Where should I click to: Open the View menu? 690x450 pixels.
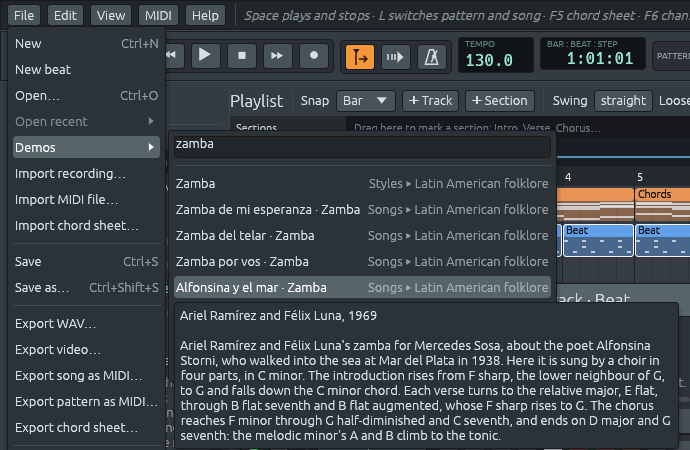click(111, 15)
